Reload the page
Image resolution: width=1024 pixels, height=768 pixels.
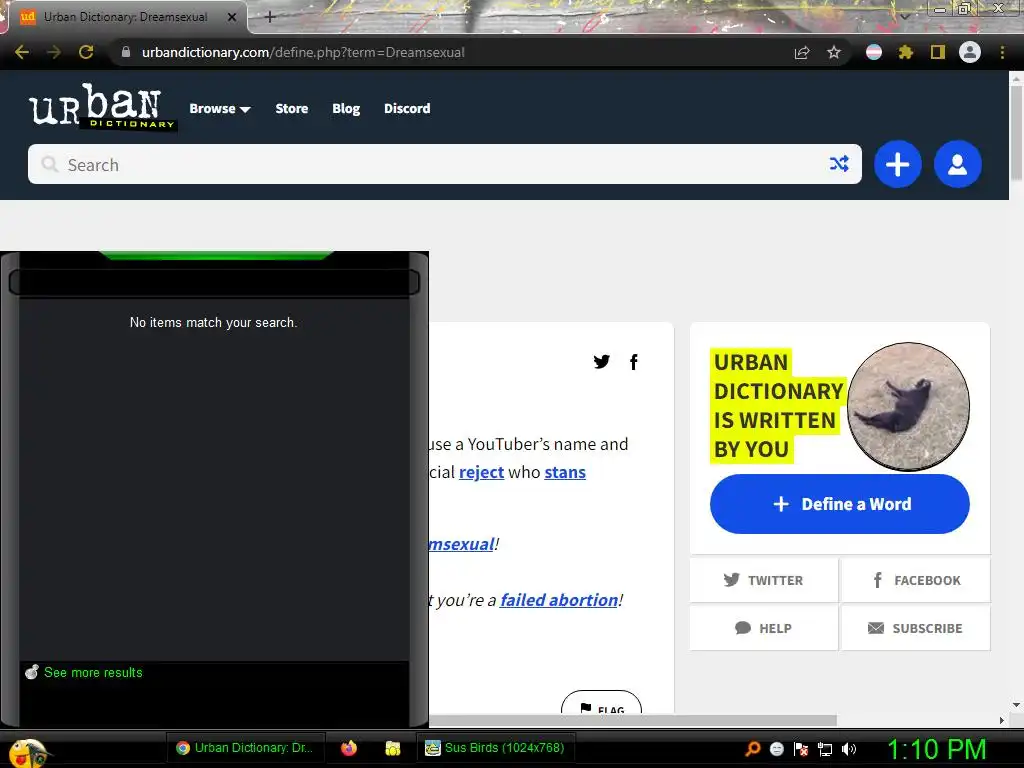86,52
